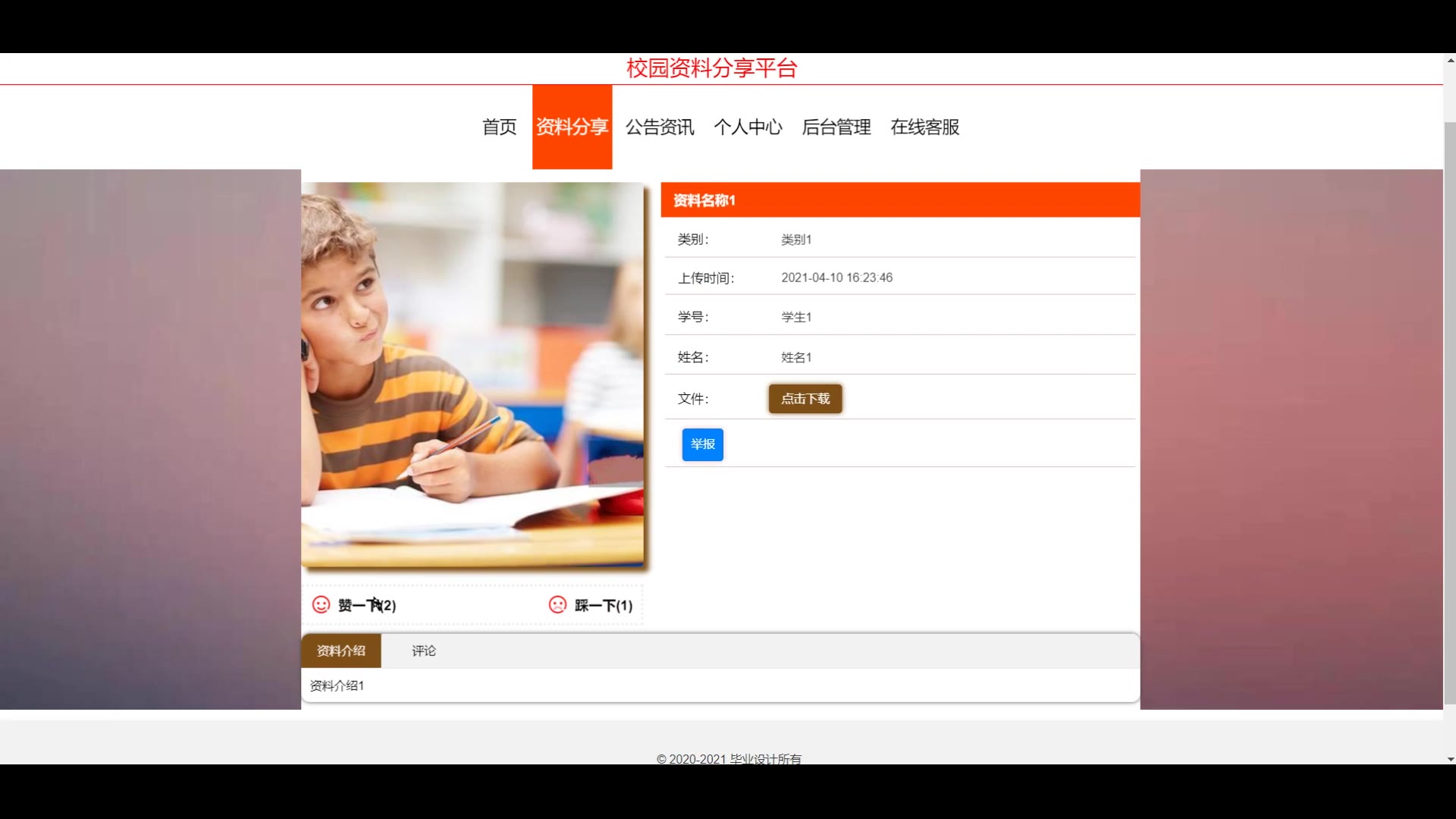Select the 资料分享 nav item
The height and width of the screenshot is (819, 1456).
[573, 127]
